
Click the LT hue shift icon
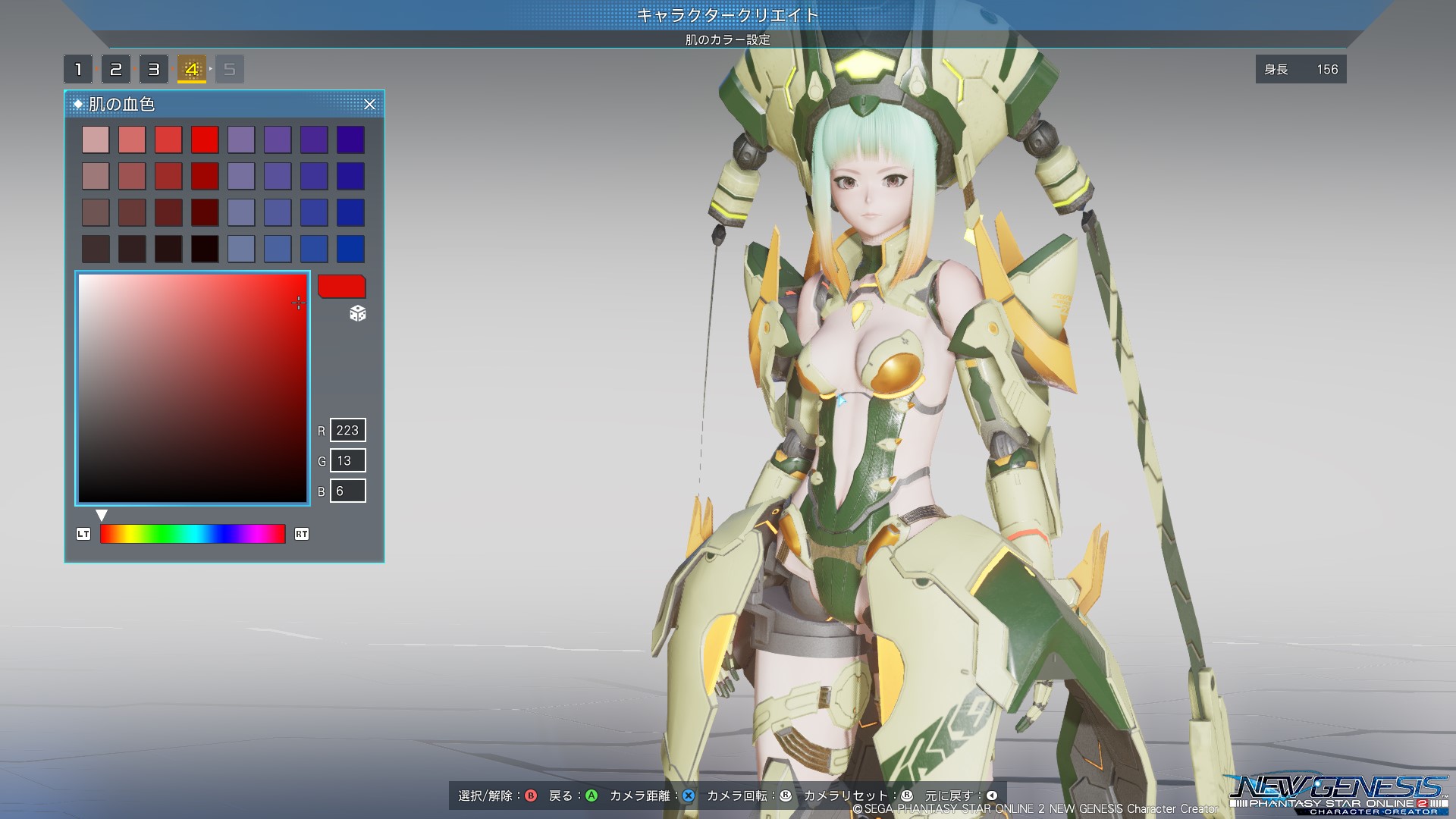[x=83, y=534]
